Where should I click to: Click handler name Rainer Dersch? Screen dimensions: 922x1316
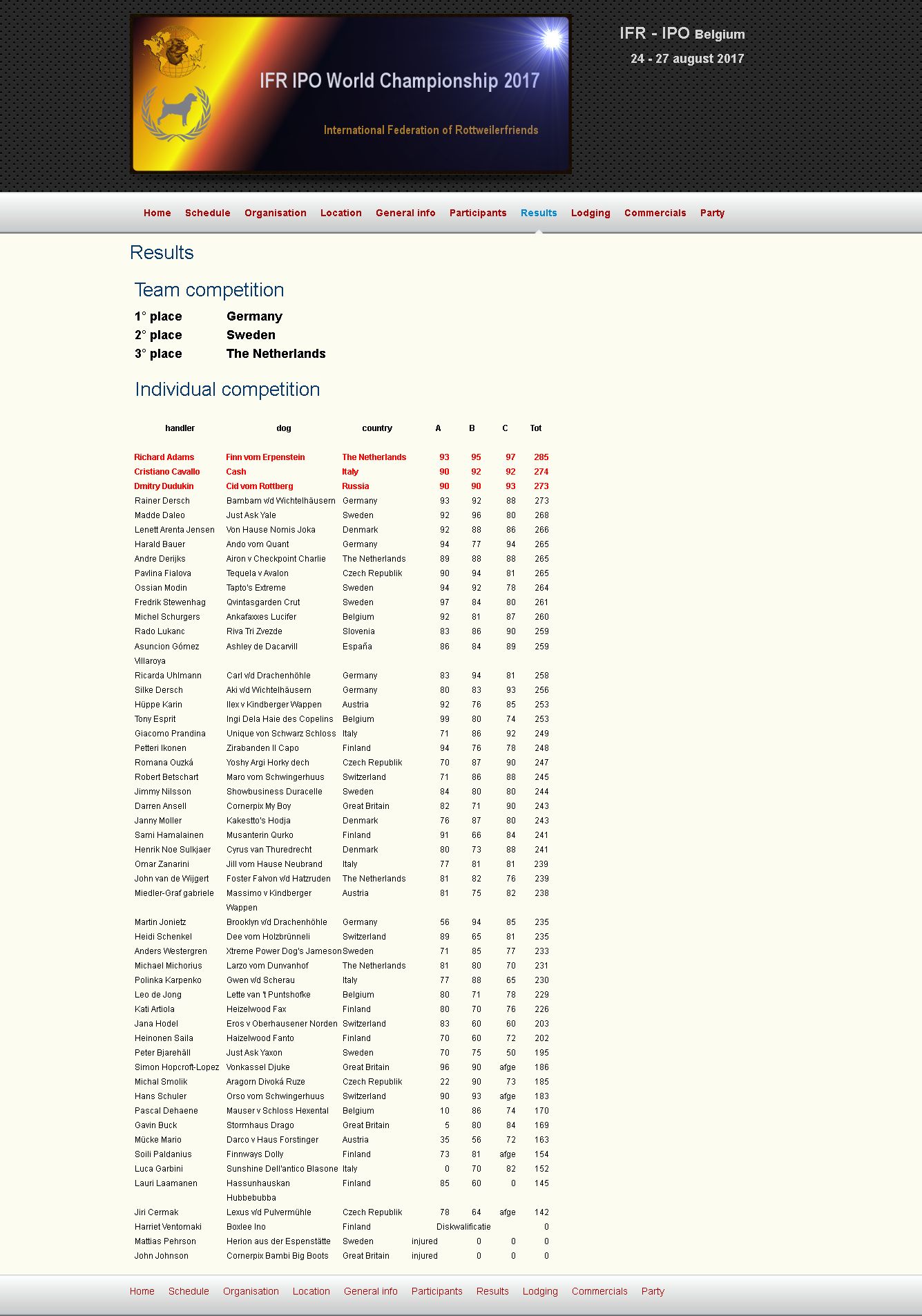[x=162, y=501]
